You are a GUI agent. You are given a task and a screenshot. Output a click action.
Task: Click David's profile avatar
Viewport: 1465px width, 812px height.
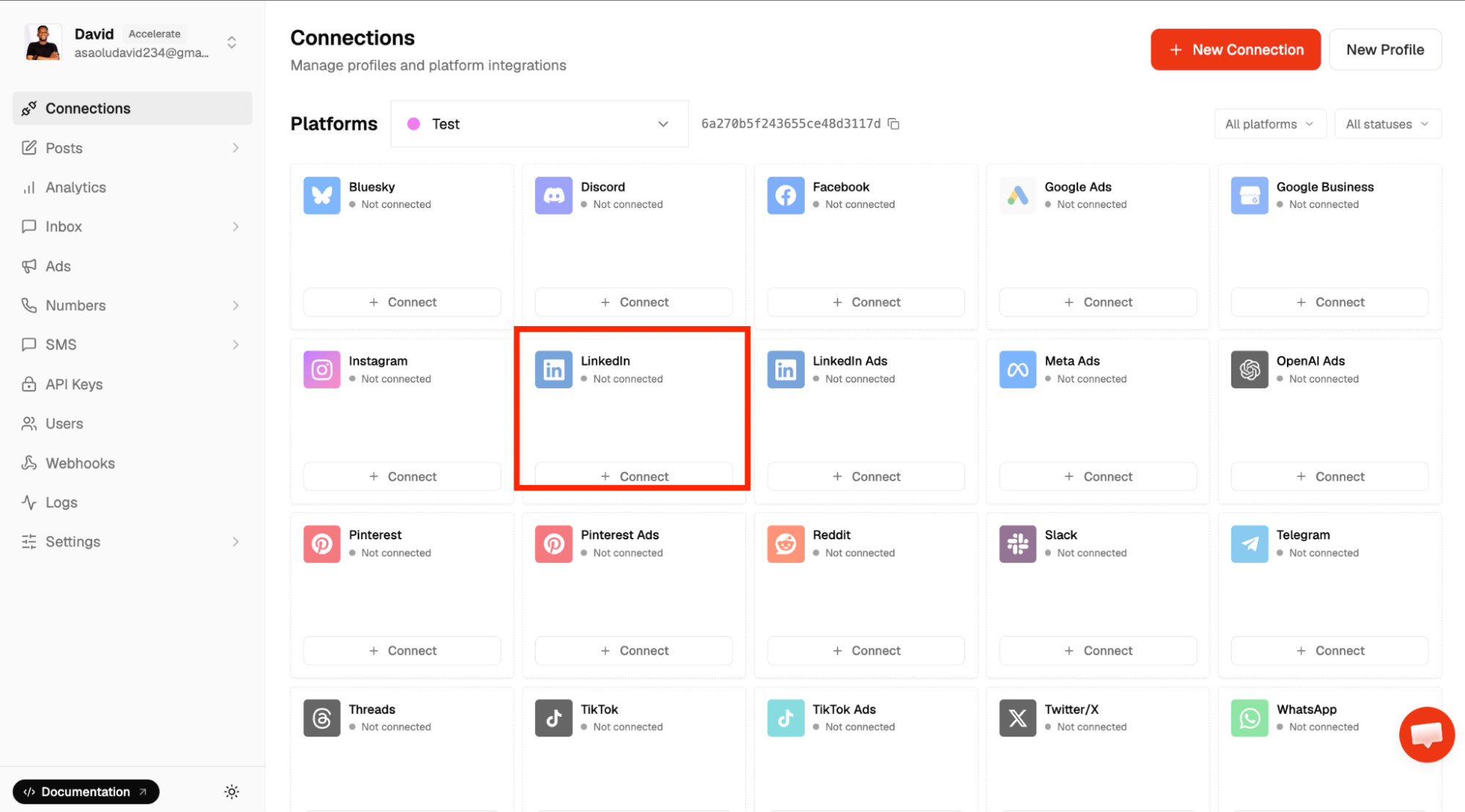(43, 42)
